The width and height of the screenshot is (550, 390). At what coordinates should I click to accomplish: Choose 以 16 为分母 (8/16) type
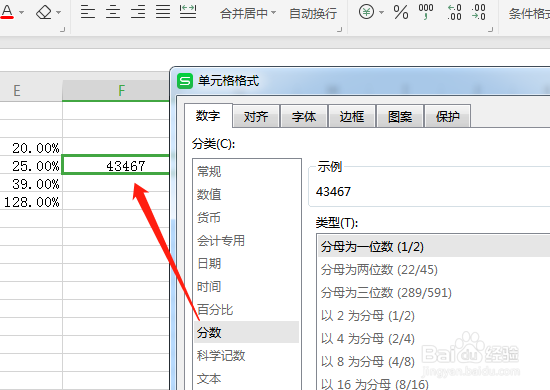pyautogui.click(x=434, y=383)
